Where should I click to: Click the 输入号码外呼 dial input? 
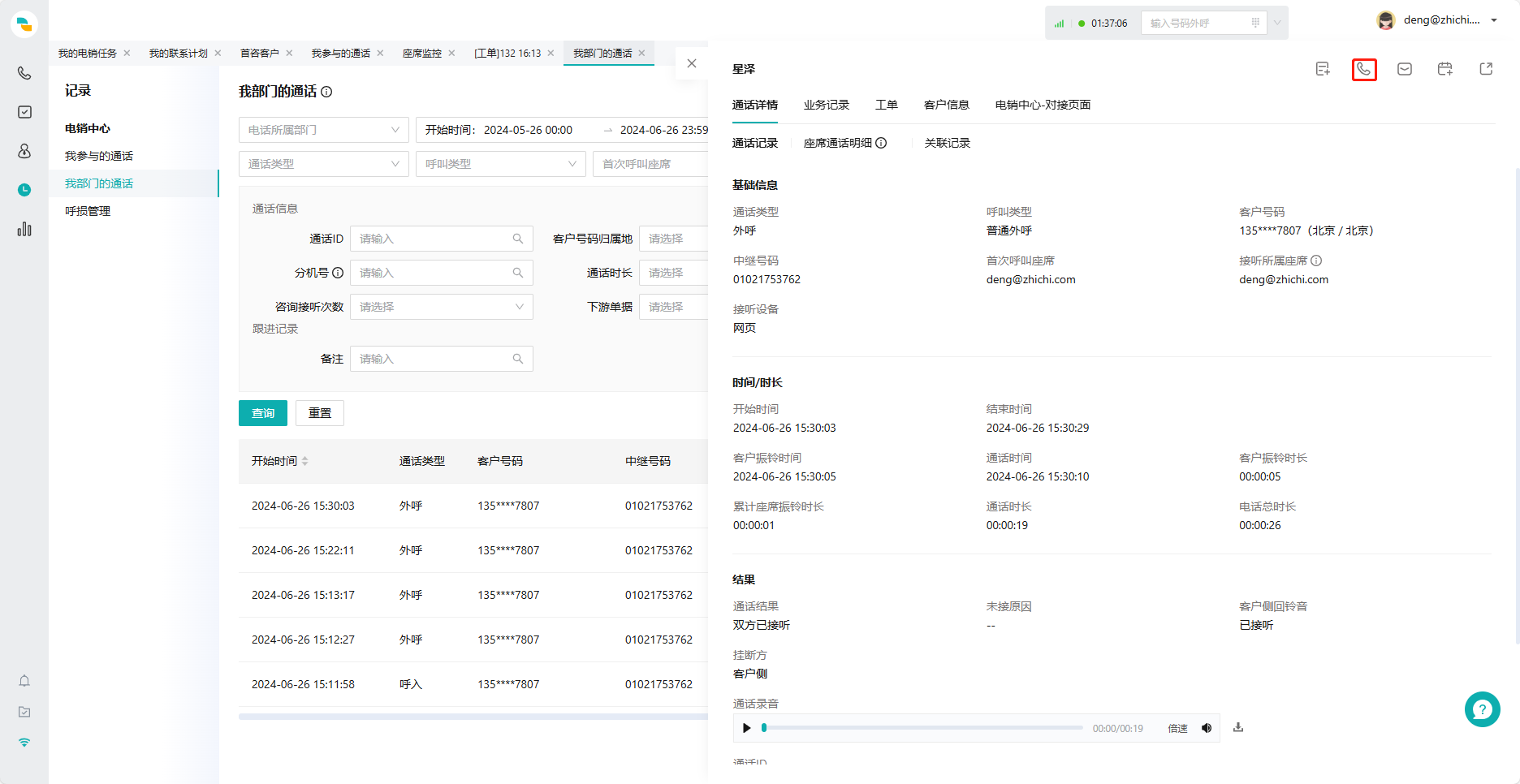click(1198, 23)
